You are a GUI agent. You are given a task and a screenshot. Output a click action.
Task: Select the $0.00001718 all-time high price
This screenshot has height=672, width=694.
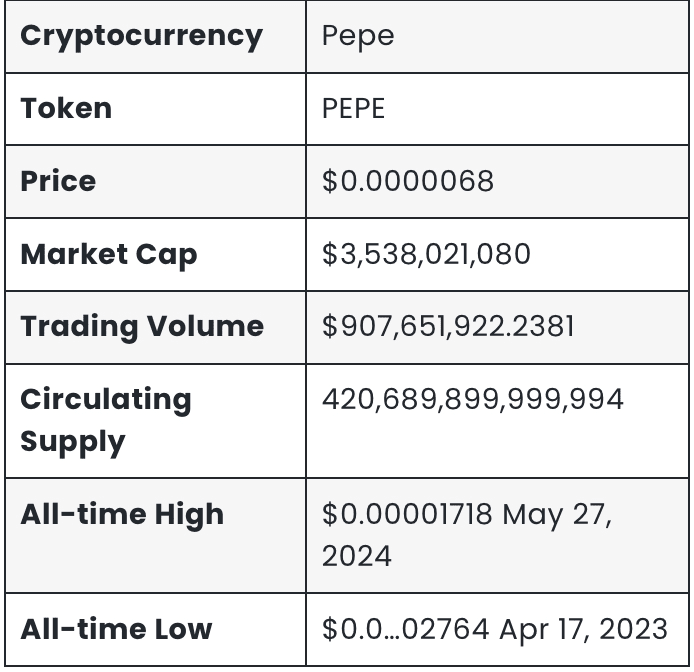pos(407,514)
